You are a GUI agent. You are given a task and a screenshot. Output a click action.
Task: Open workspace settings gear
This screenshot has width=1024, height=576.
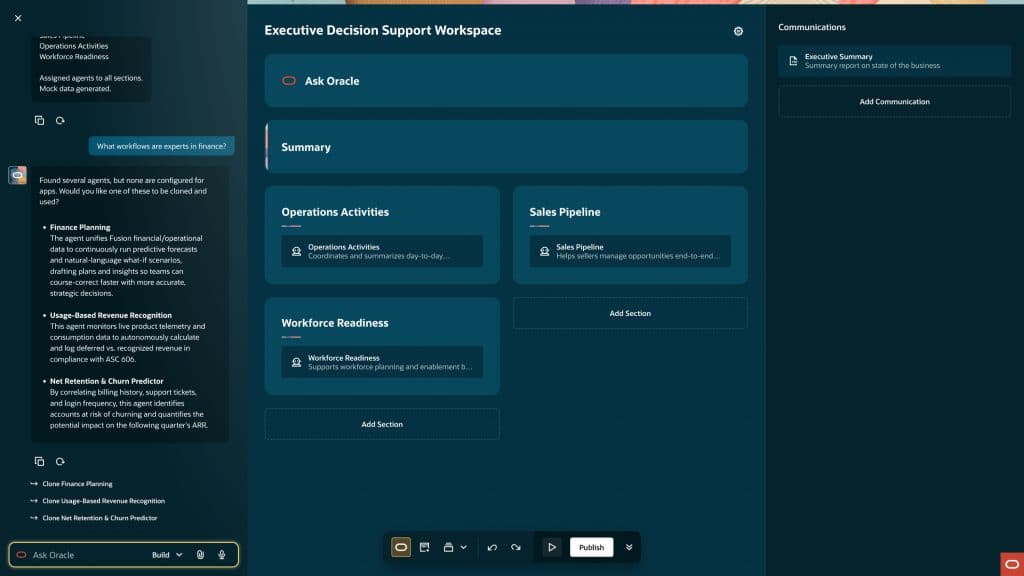coord(738,31)
